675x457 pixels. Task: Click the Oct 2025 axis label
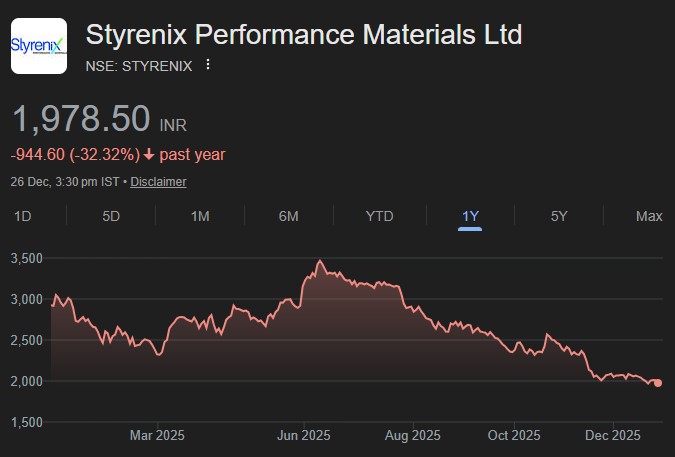[513, 435]
